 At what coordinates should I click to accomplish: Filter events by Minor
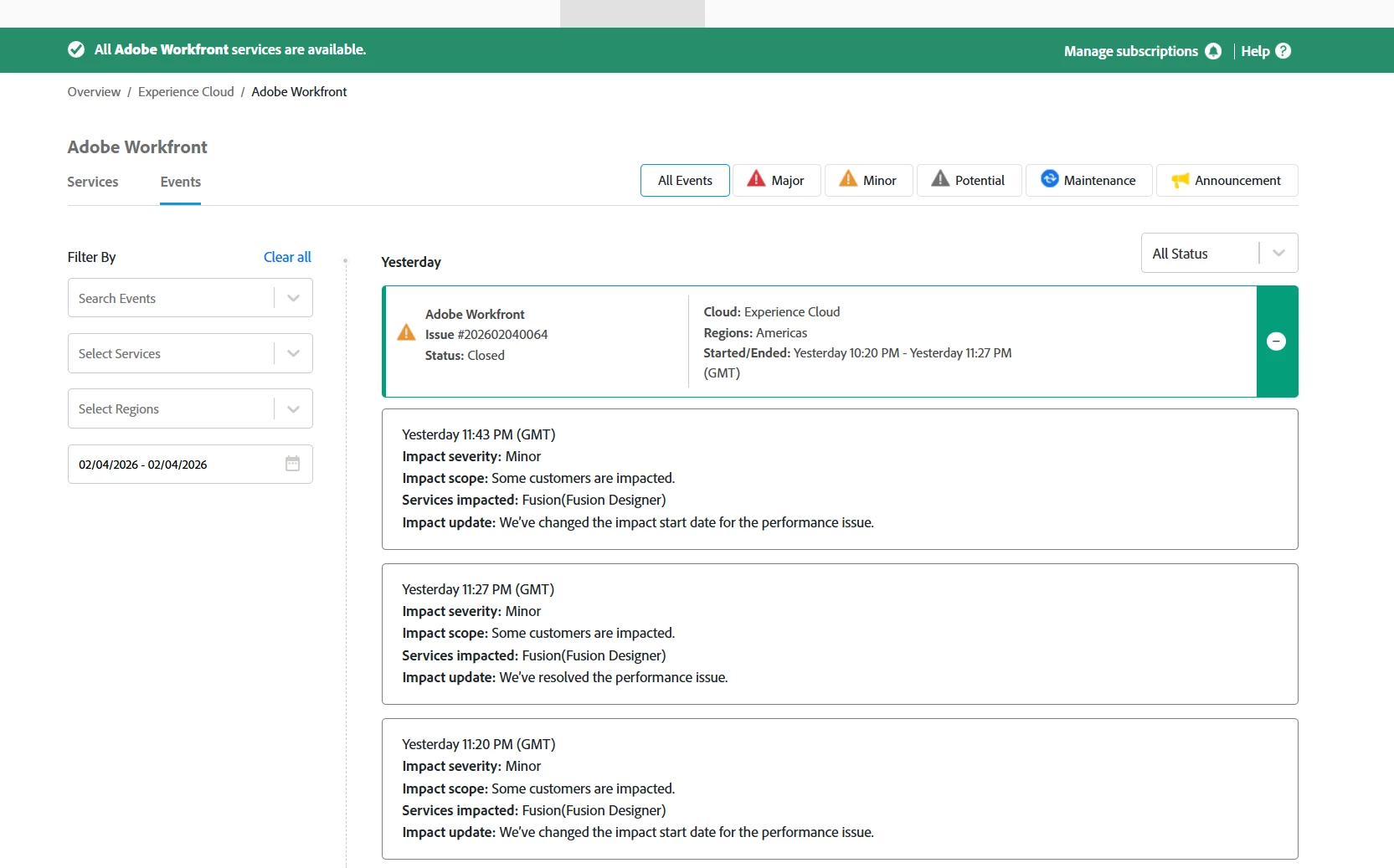pyautogui.click(x=869, y=180)
